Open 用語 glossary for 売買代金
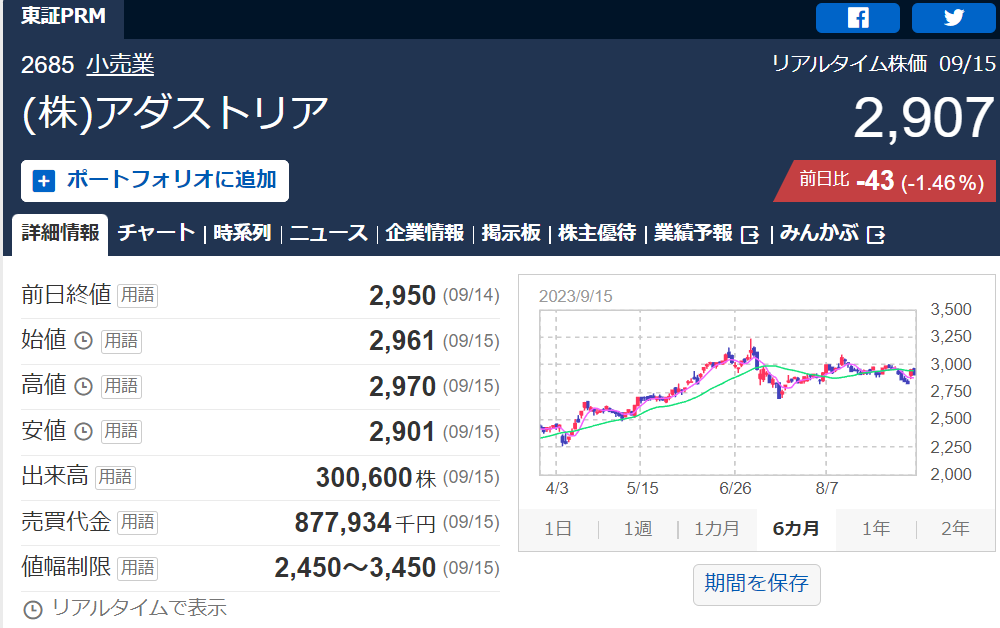Image resolution: width=1000 pixels, height=628 pixels. (138, 523)
